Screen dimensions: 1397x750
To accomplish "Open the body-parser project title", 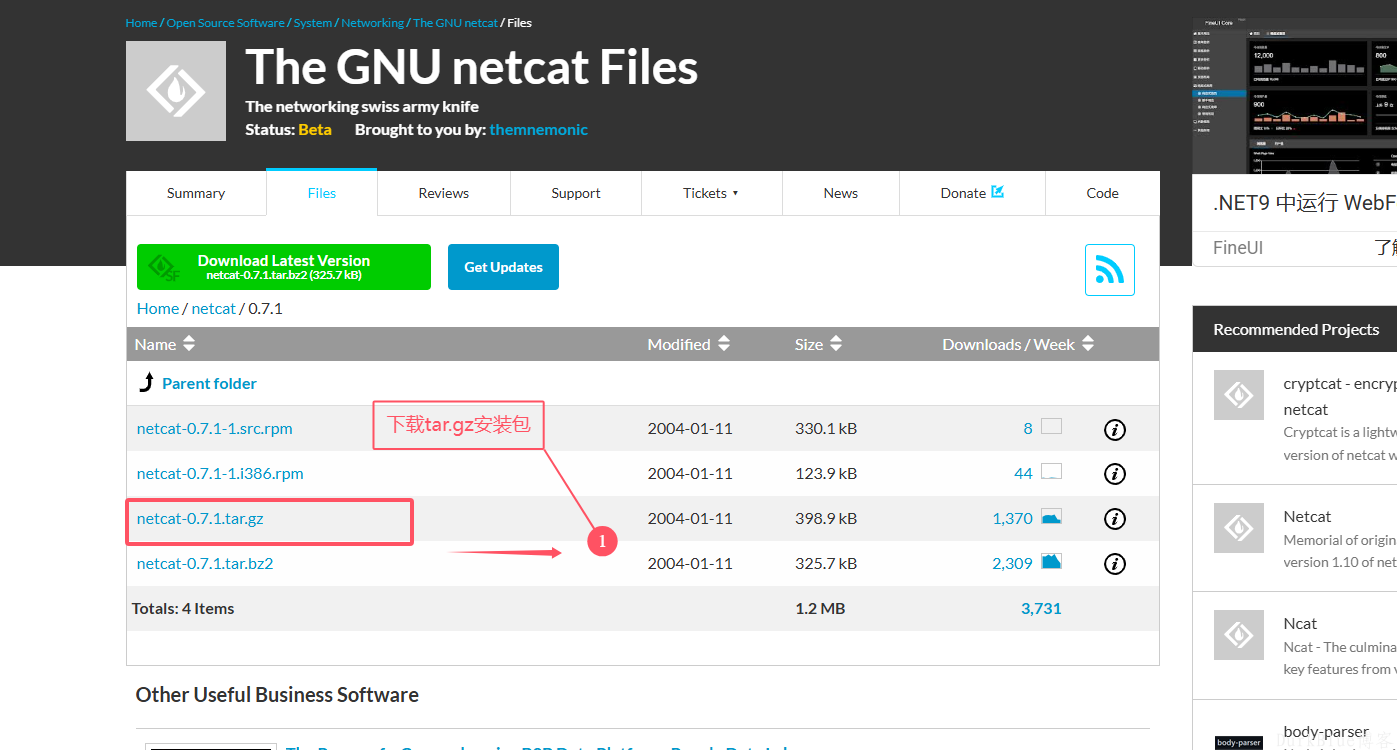I will (x=1326, y=732).
